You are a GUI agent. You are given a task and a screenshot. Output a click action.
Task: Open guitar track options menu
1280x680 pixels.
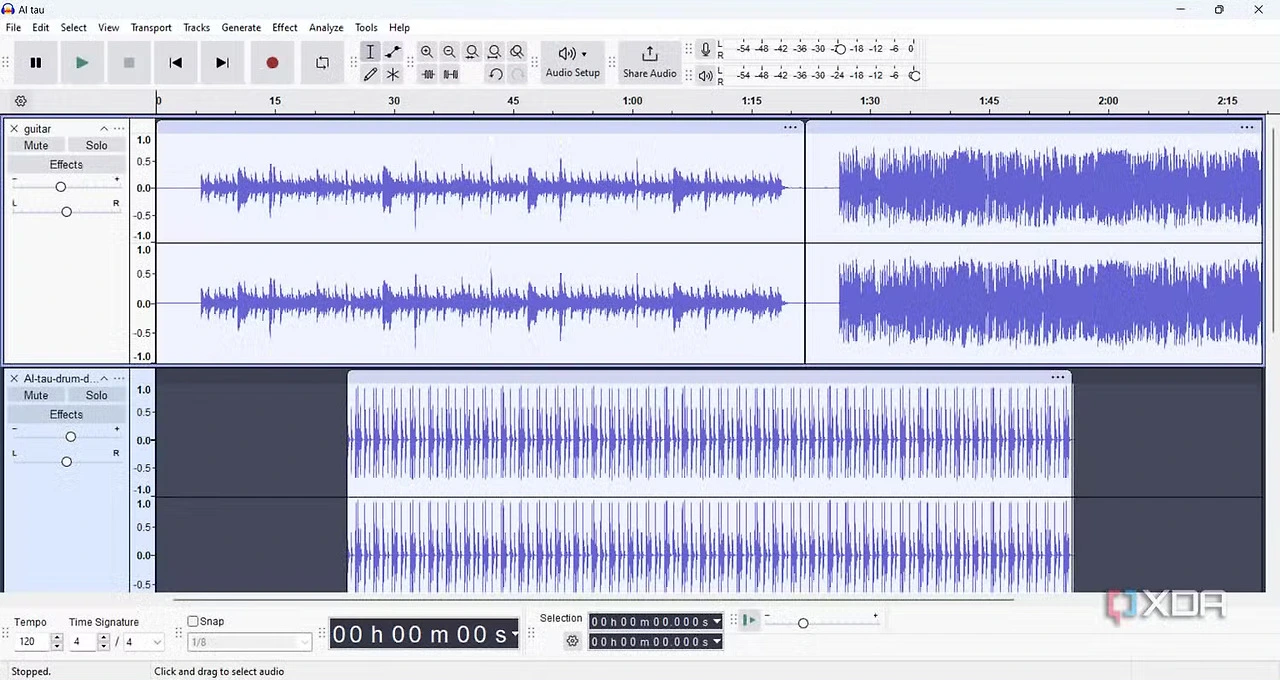pyautogui.click(x=119, y=129)
